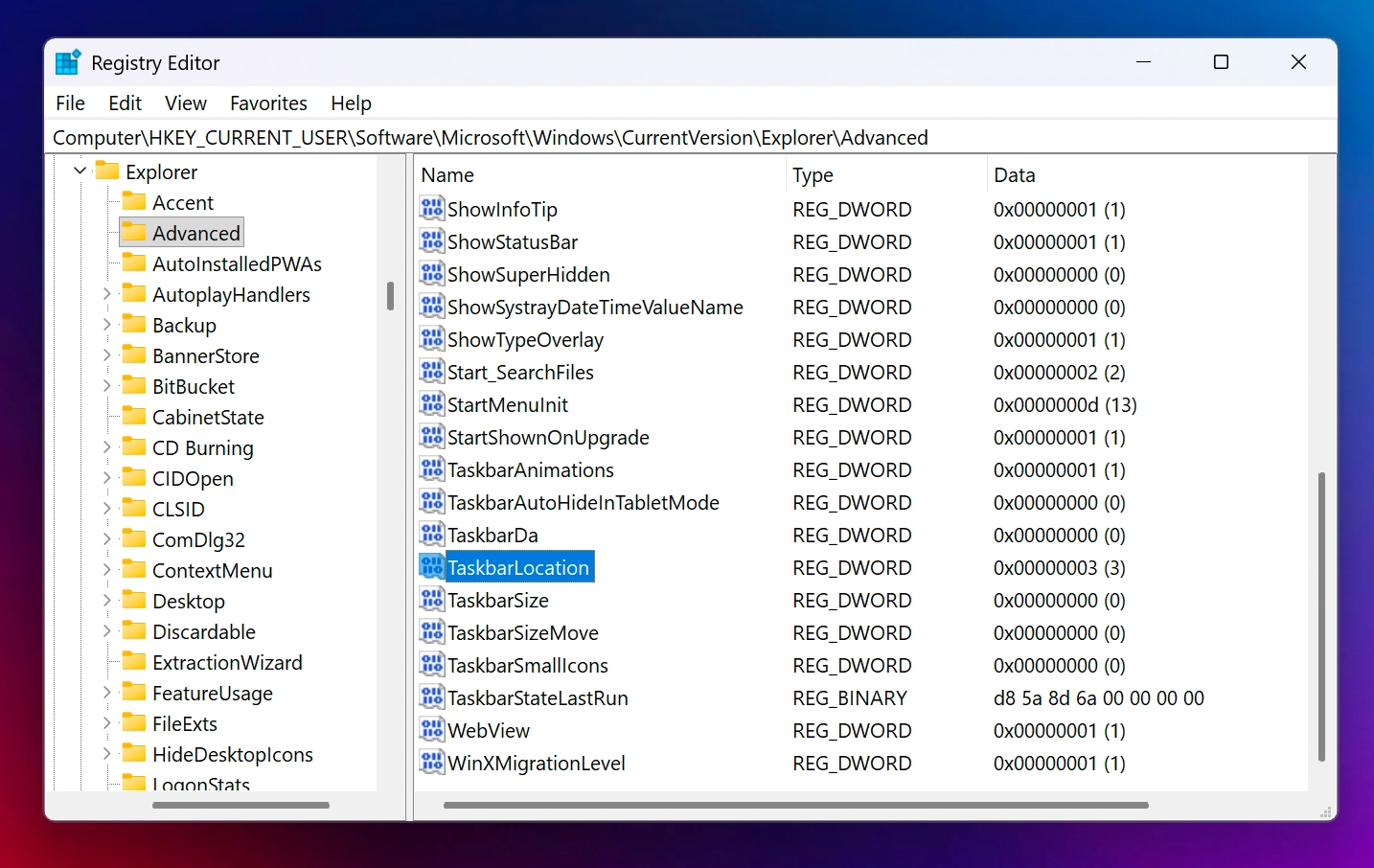
Task: Click the TaskbarSize value icon
Action: click(x=432, y=599)
